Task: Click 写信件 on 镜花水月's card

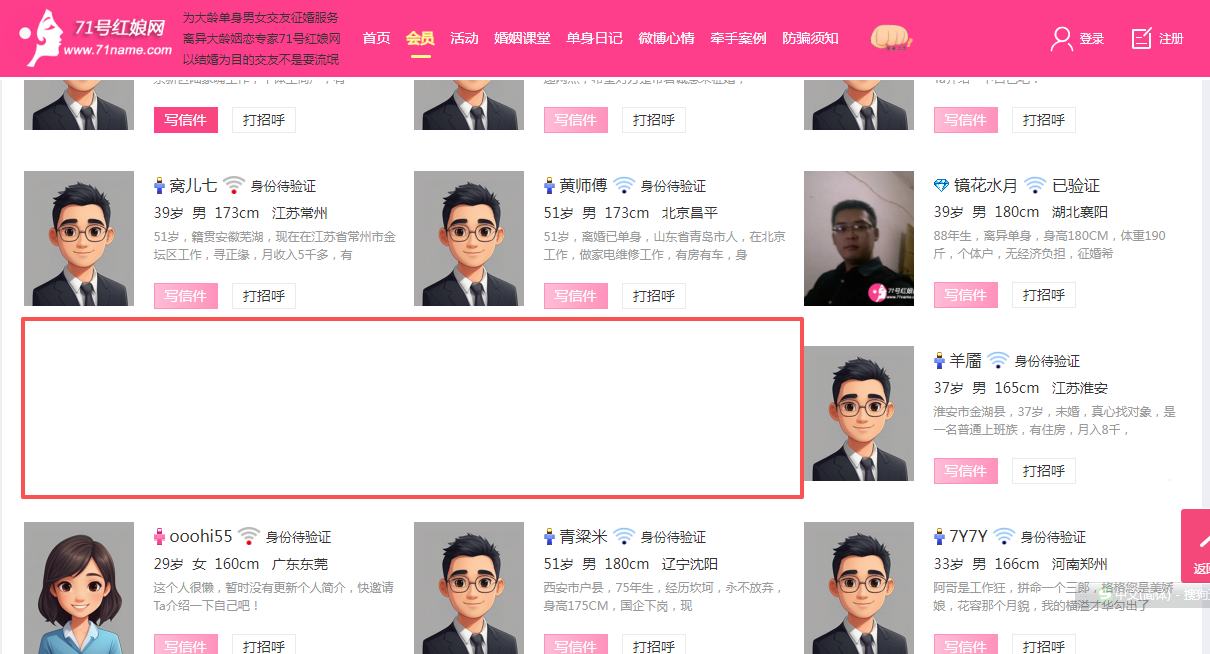Action: 965,295
